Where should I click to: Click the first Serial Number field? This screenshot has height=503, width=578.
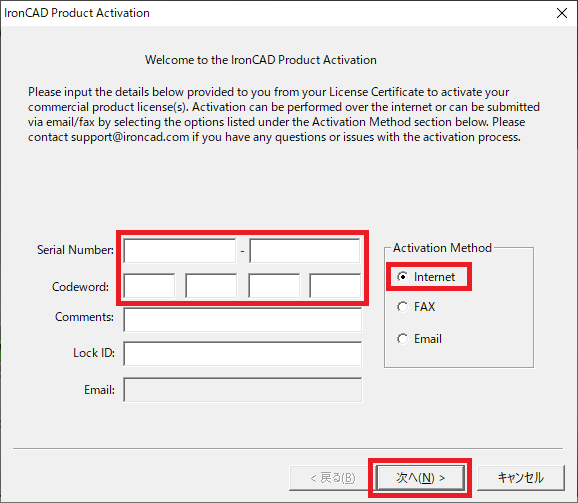click(180, 251)
